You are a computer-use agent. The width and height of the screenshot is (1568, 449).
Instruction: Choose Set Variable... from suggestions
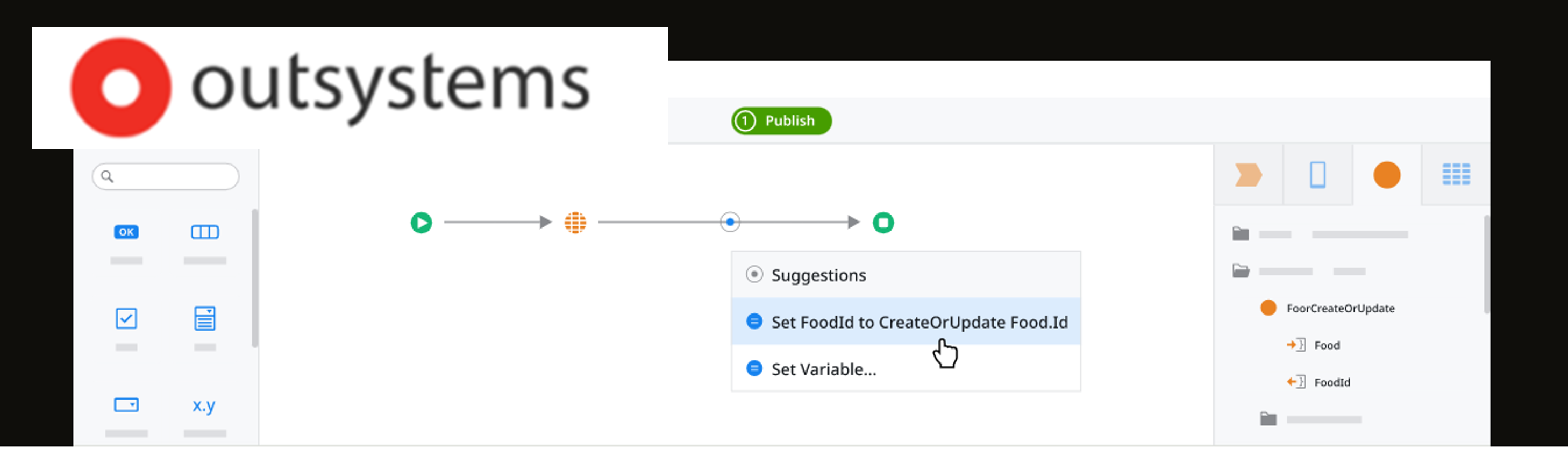(x=824, y=369)
